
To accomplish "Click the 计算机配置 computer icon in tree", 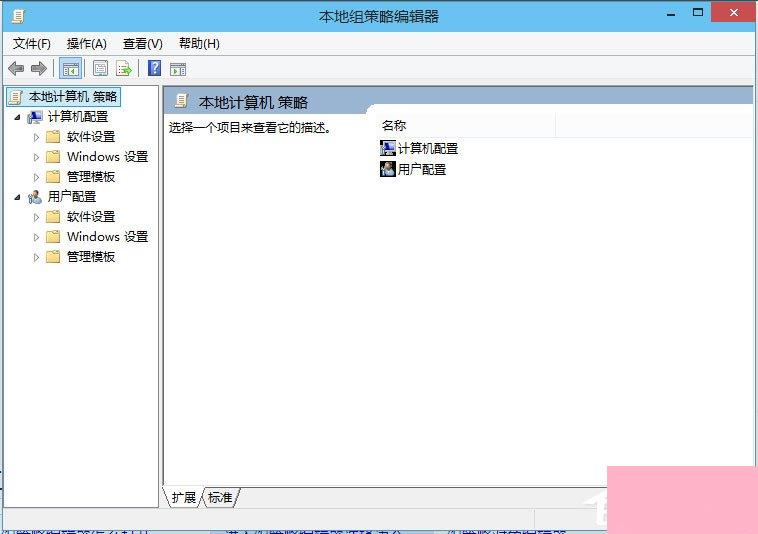I will [x=35, y=117].
